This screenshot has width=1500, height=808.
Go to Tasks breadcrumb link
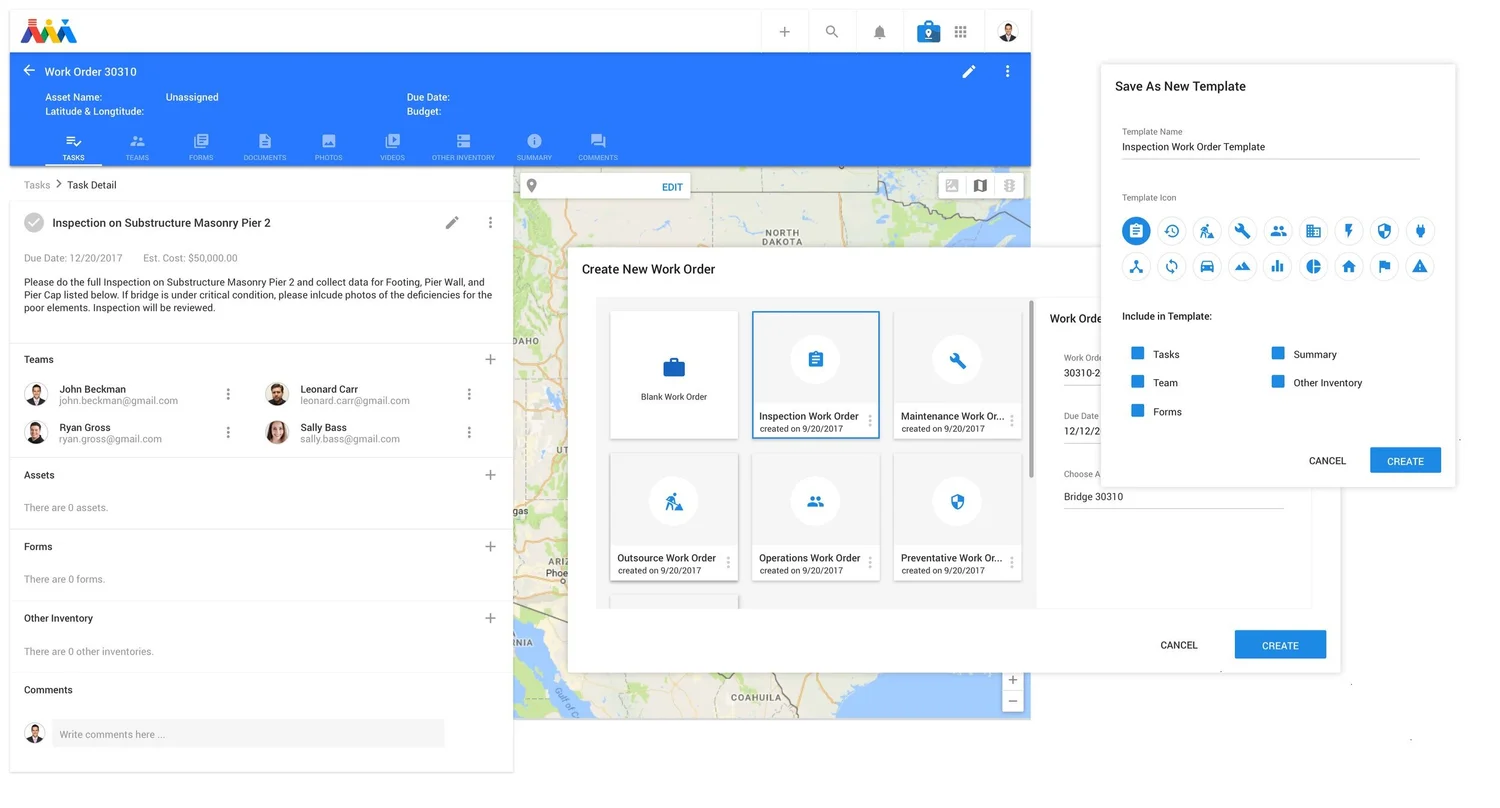tap(37, 185)
